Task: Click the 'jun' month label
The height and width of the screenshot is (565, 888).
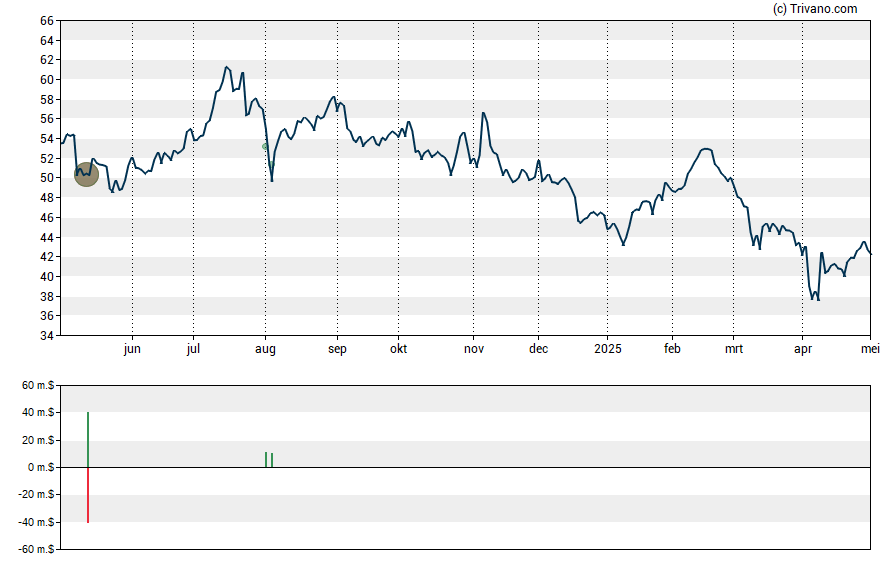Action: pyautogui.click(x=132, y=349)
